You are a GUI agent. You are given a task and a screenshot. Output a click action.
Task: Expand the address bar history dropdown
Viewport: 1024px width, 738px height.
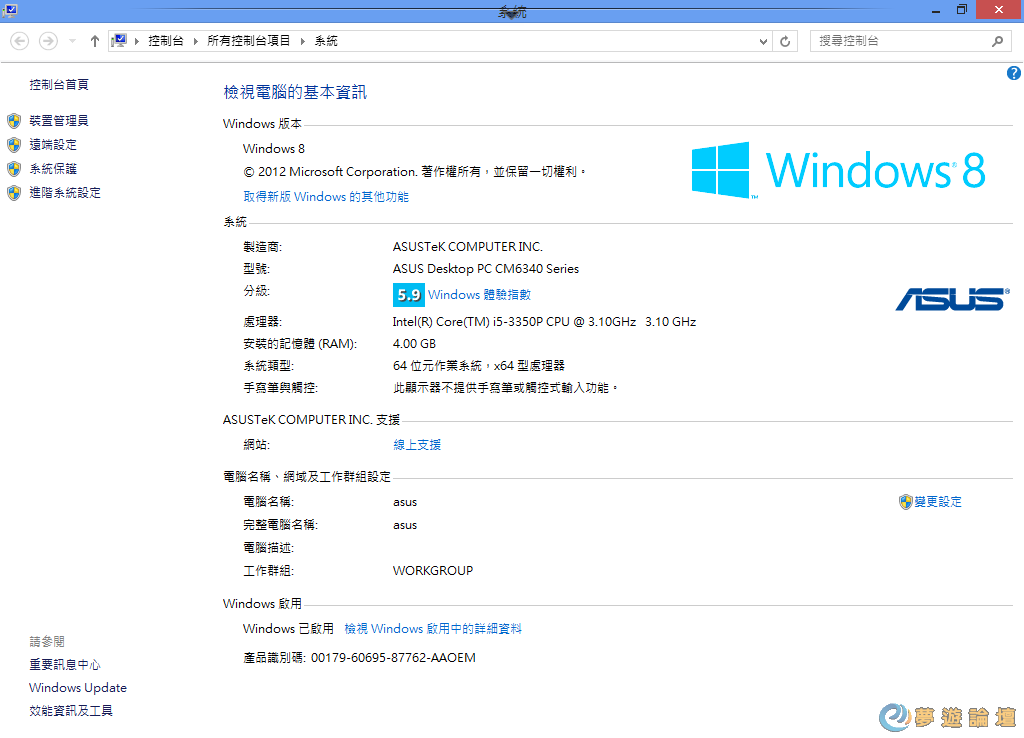(x=763, y=41)
